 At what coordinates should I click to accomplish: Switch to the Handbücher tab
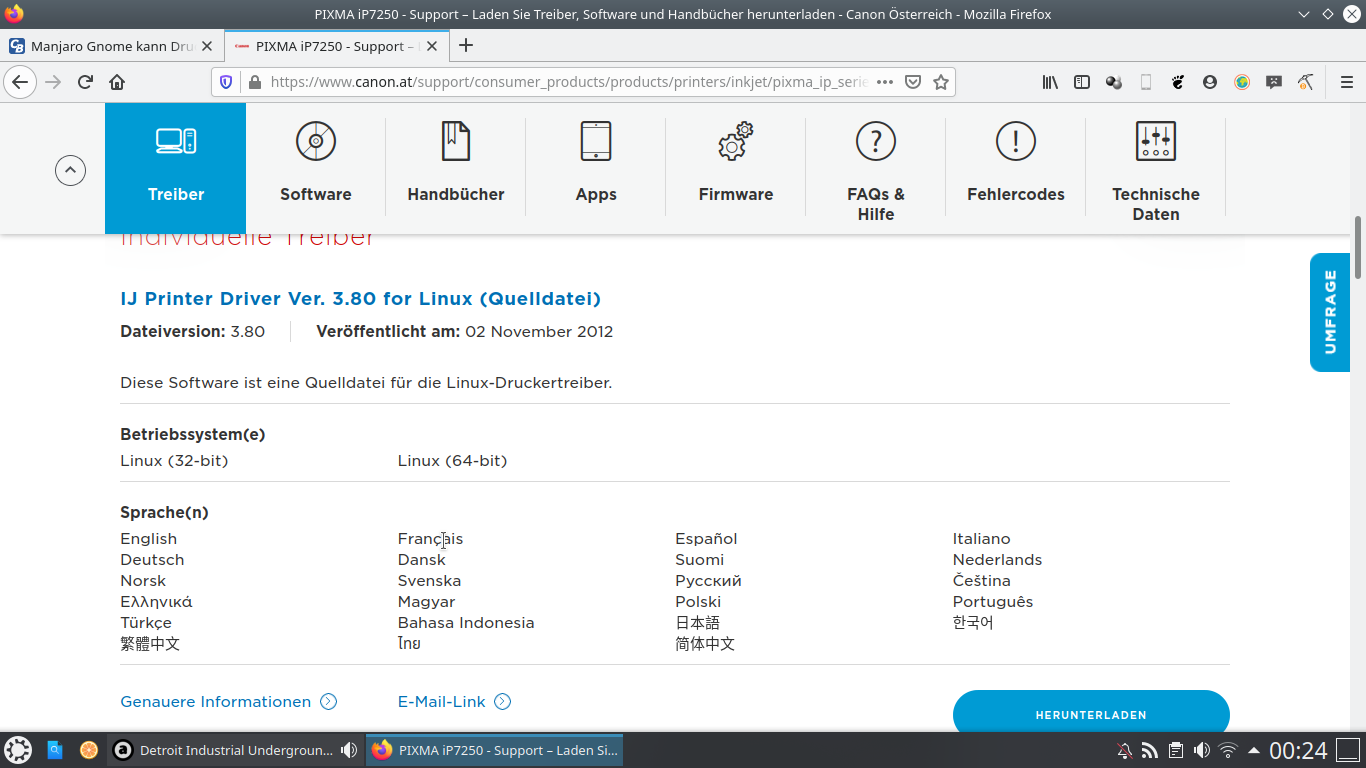(456, 168)
